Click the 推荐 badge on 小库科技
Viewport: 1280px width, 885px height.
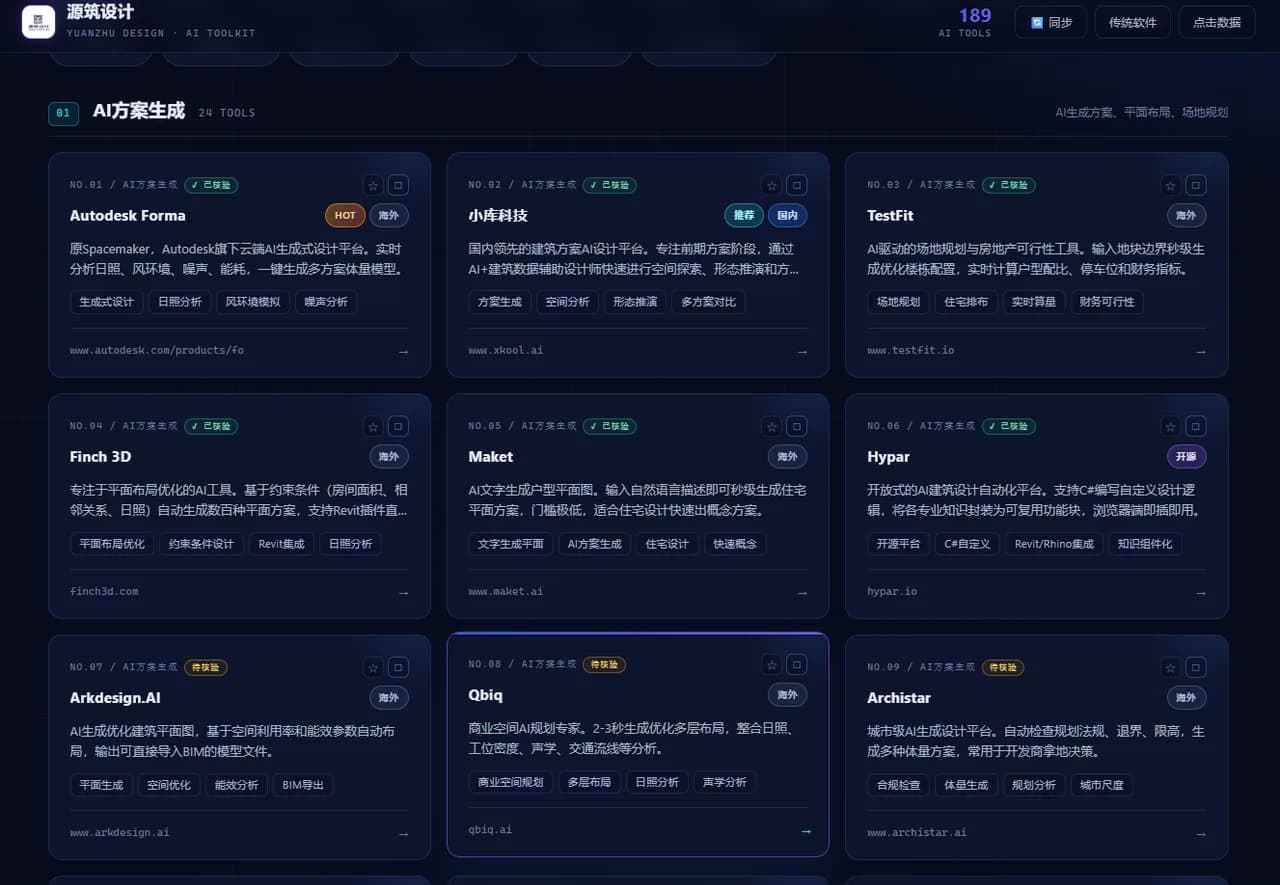[x=744, y=215]
